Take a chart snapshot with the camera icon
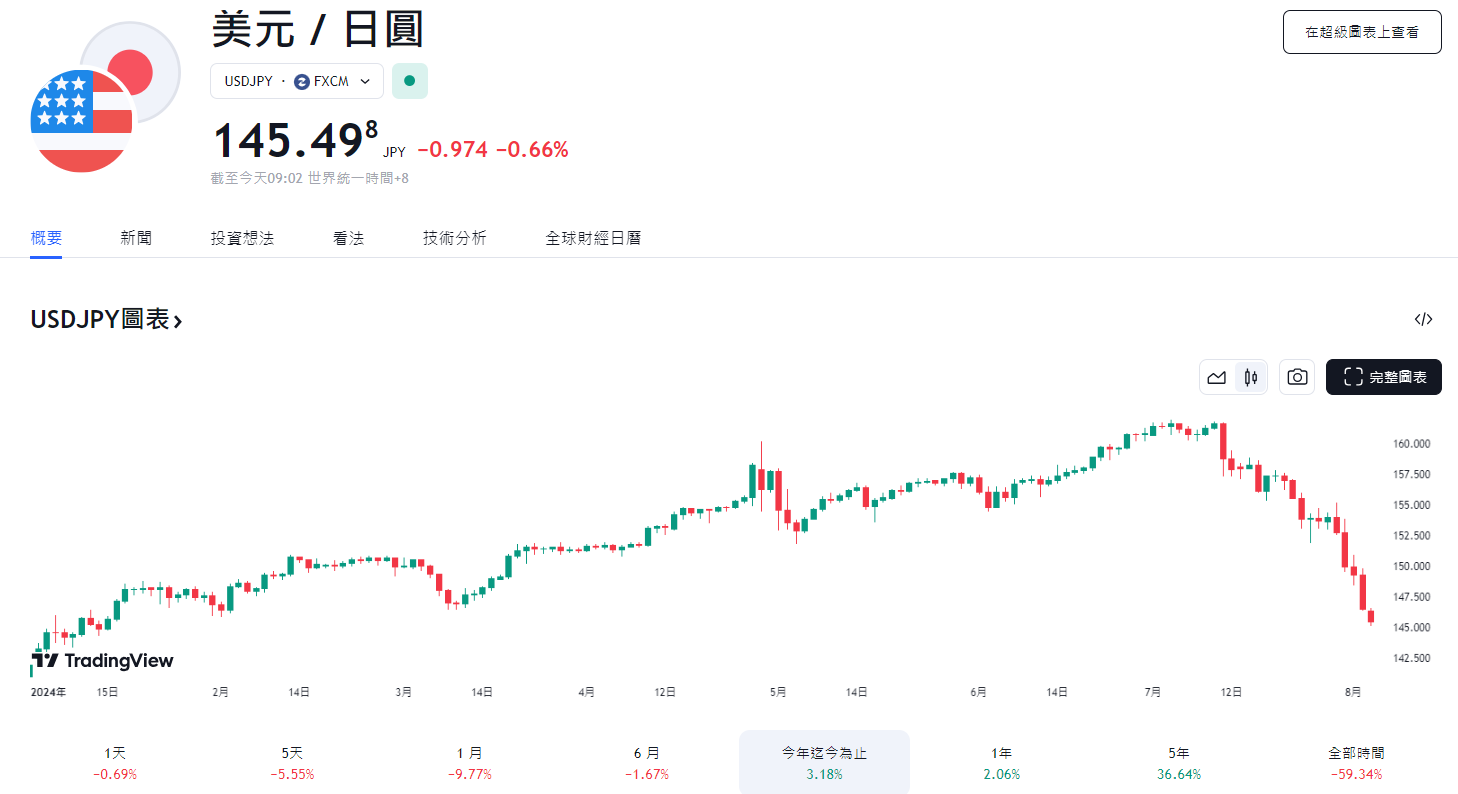The height and width of the screenshot is (794, 1458). click(x=1296, y=377)
